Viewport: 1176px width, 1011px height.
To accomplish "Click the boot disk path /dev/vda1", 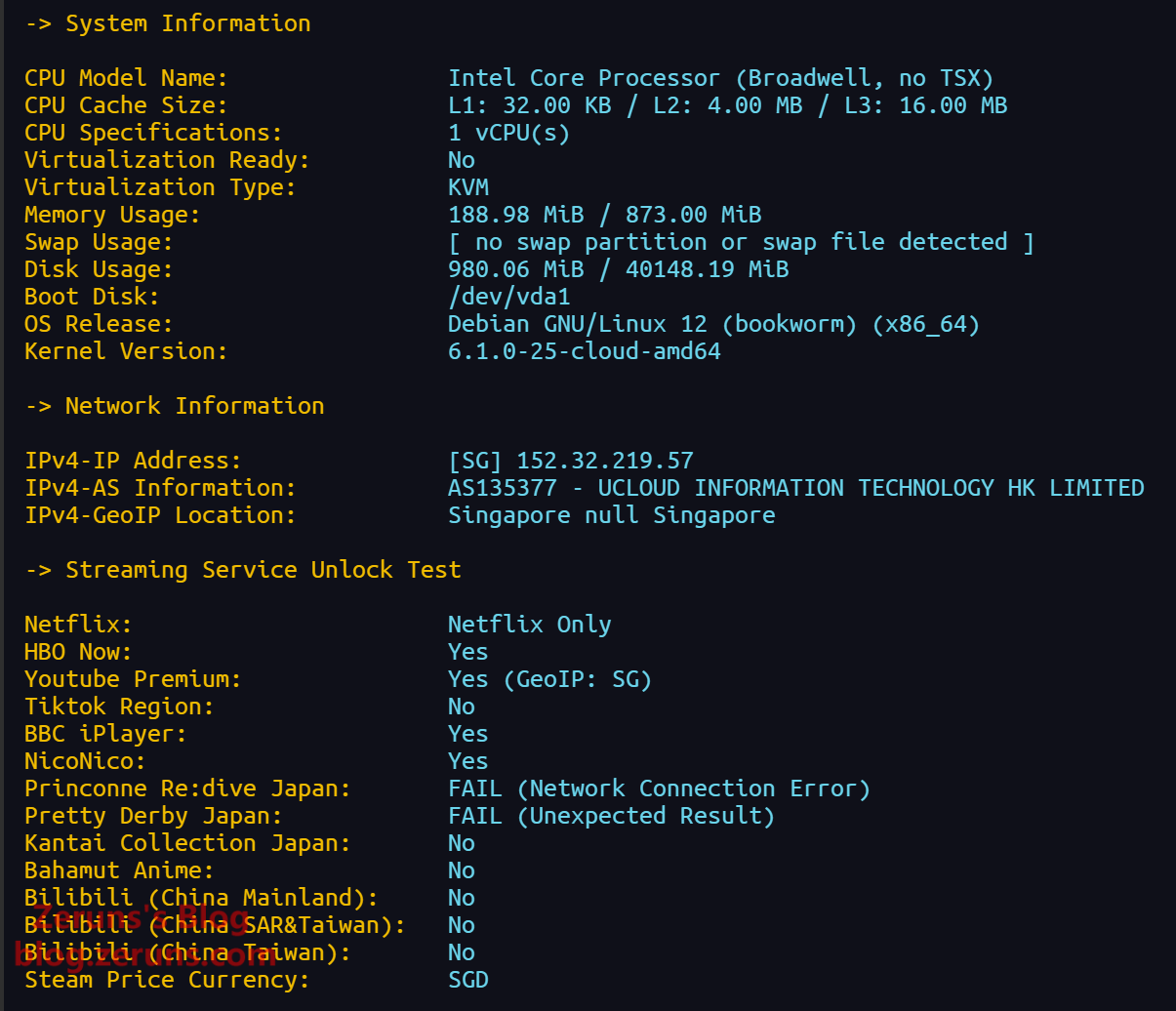I will [508, 297].
